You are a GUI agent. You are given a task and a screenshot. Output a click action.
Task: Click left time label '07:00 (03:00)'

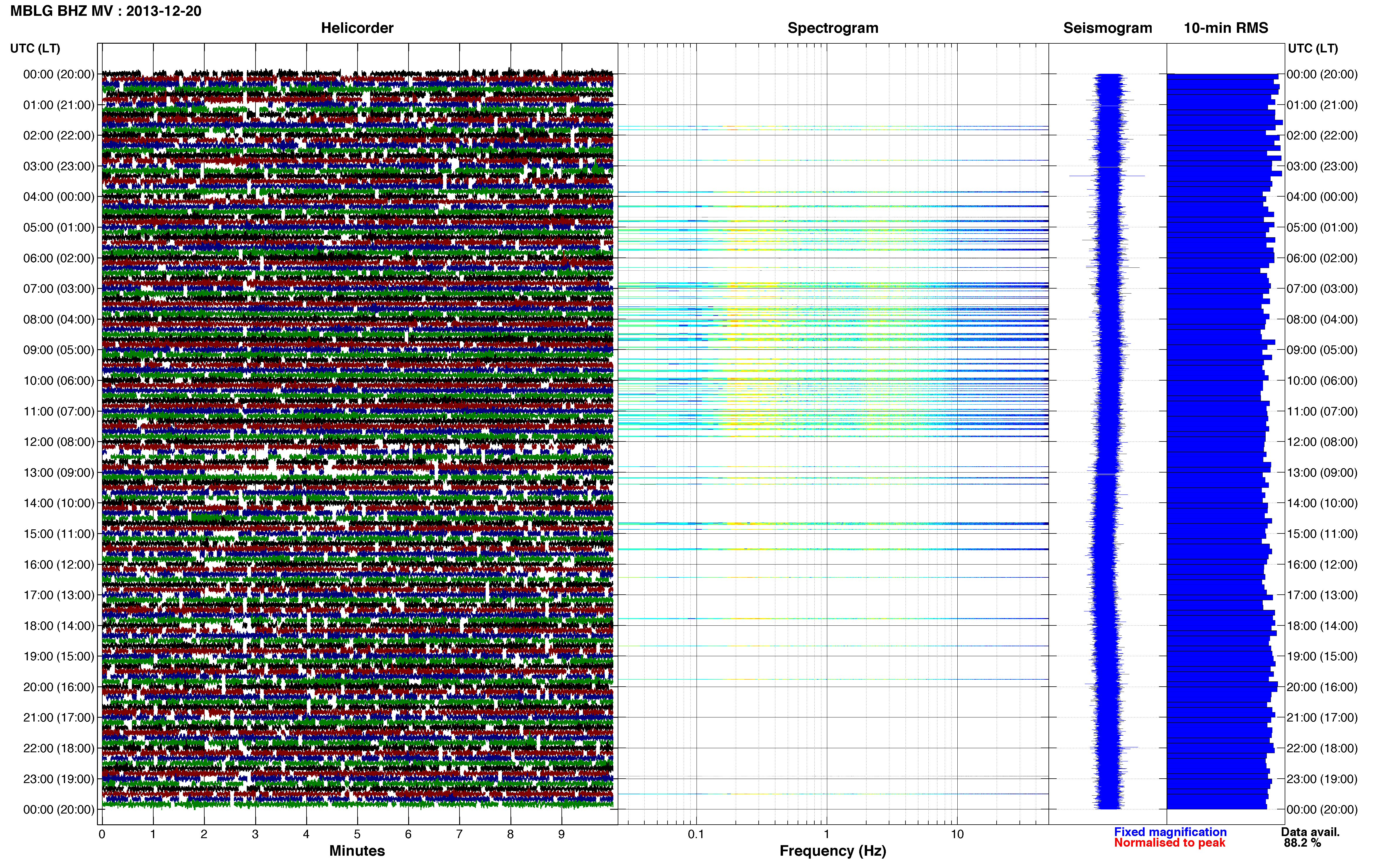(59, 289)
